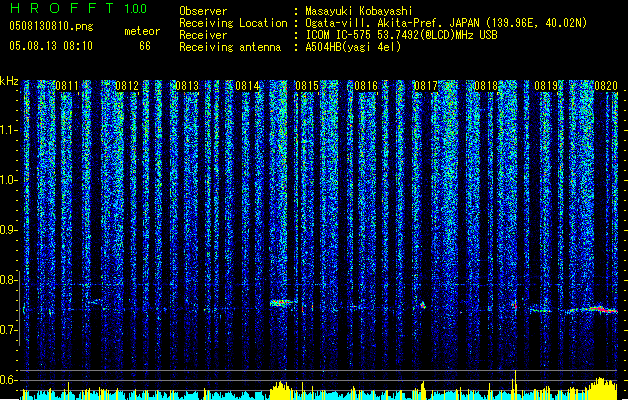Click the meteor count value 66
629x400 pixels.
pos(145,46)
